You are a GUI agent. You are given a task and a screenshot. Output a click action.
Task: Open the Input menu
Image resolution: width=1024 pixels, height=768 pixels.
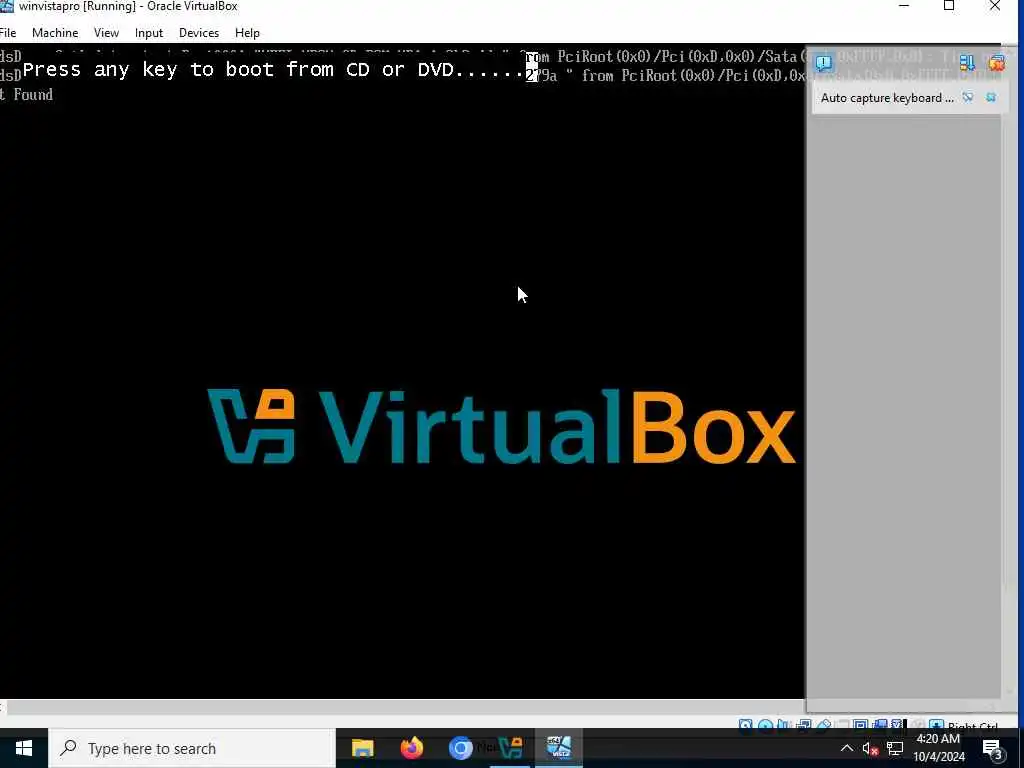point(149,33)
